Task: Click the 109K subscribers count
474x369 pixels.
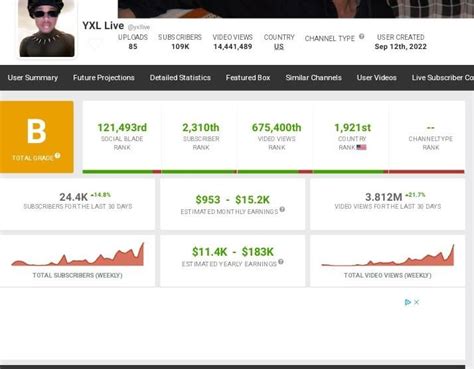Action: pos(180,47)
